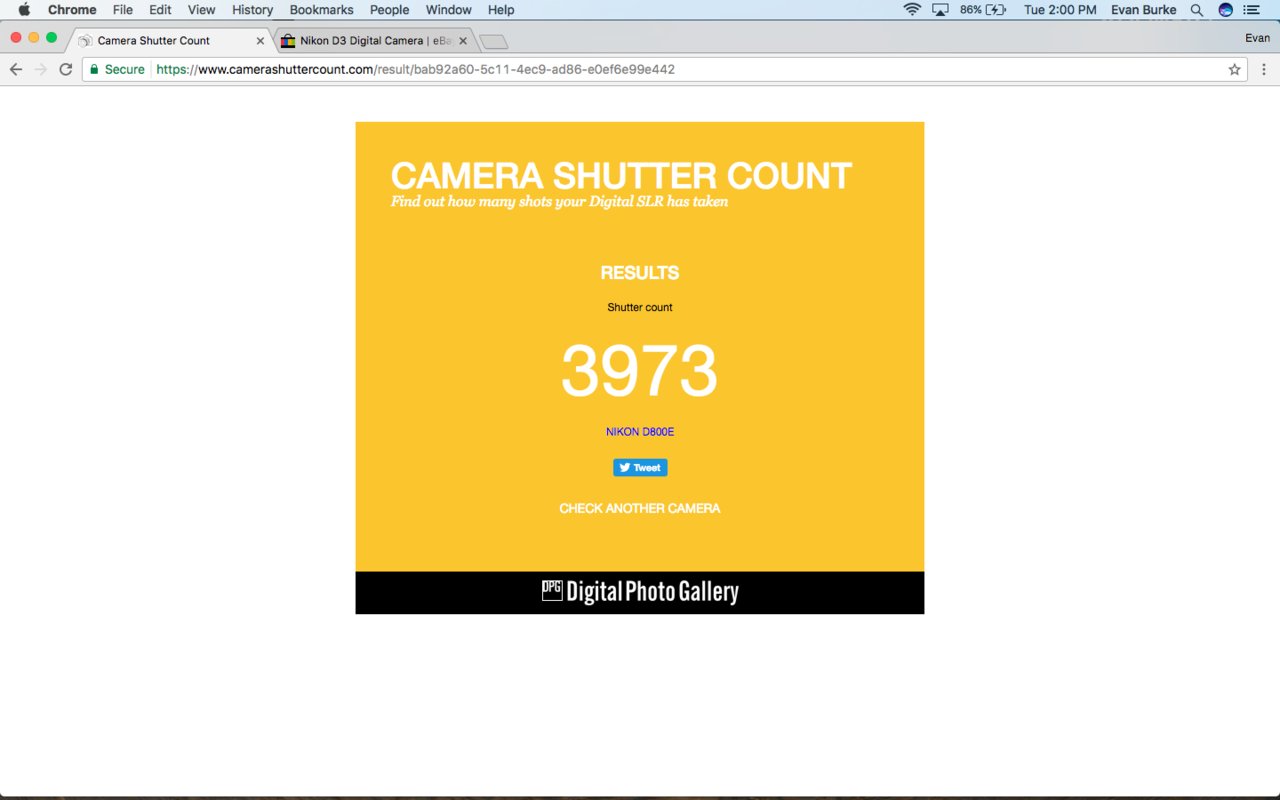
Task: Click the Digital Photo Gallery logo
Action: pyautogui.click(x=640, y=592)
